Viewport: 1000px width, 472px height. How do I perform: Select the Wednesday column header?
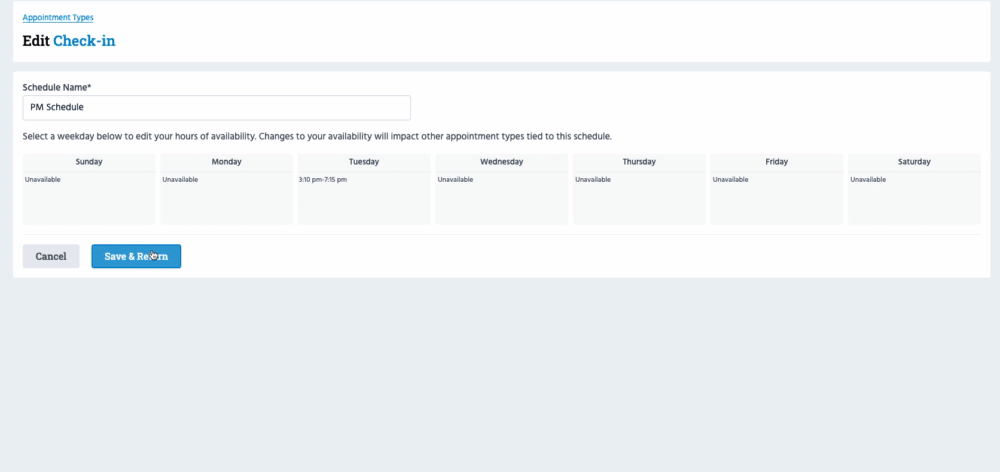pos(501,161)
